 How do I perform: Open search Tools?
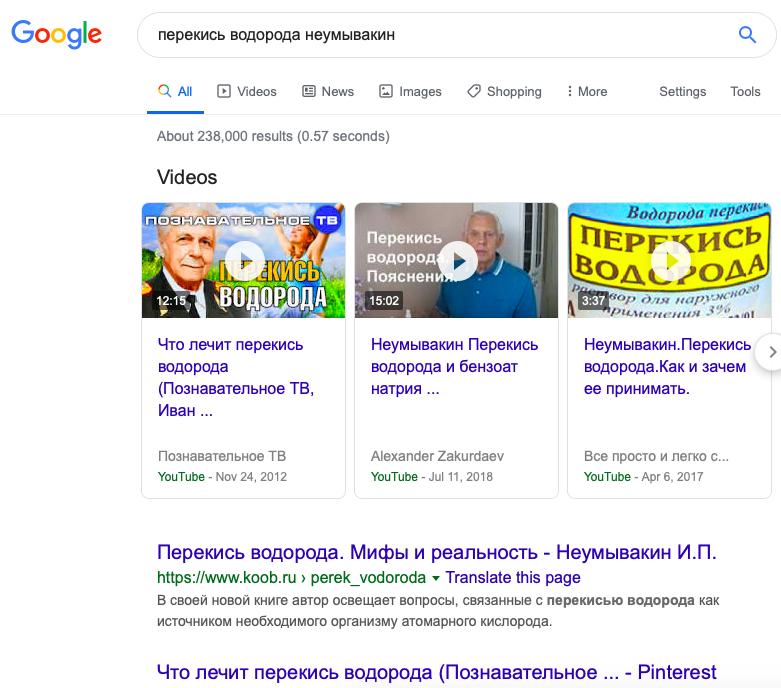[745, 92]
